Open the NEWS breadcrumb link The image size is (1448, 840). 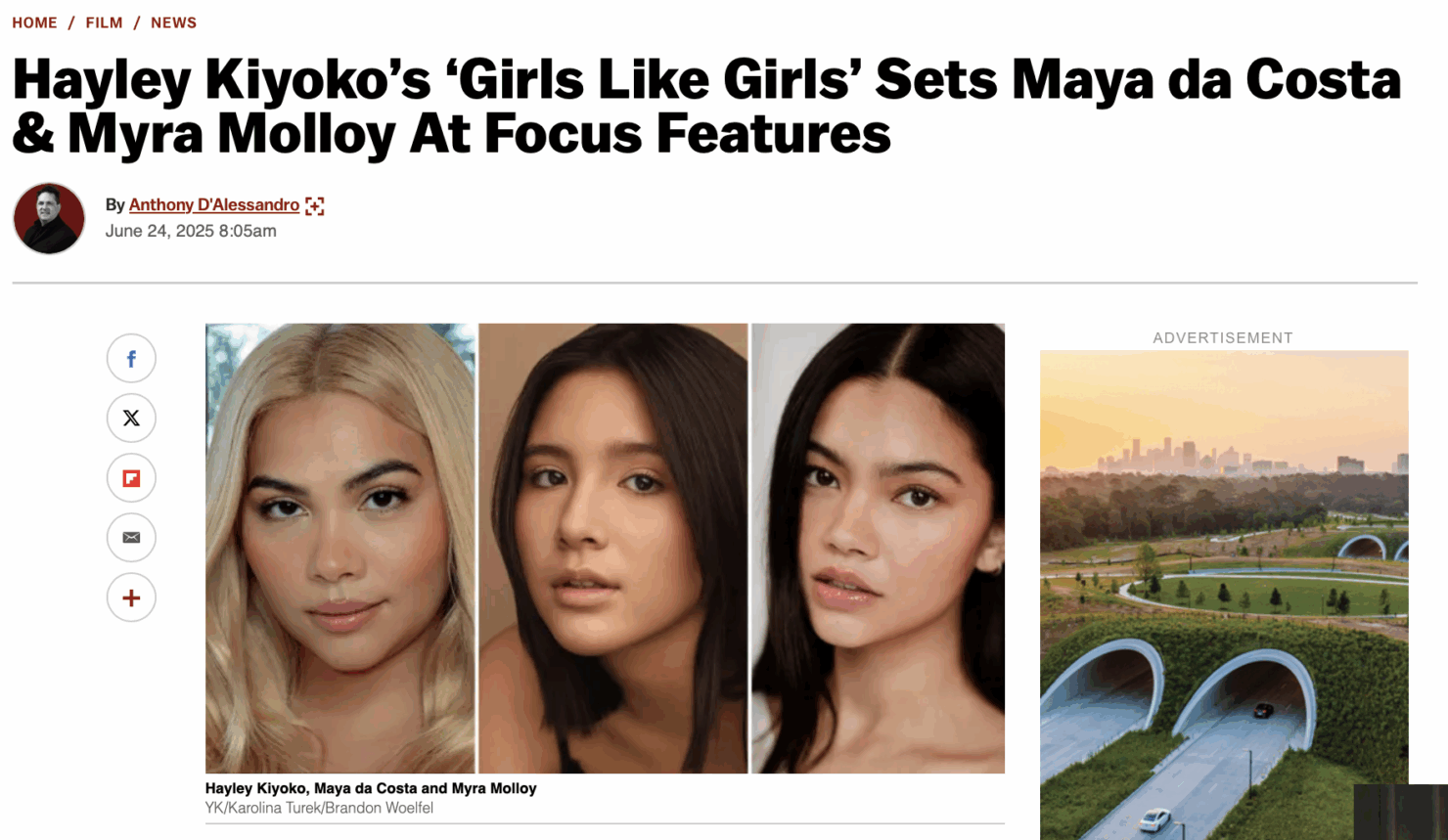[173, 22]
